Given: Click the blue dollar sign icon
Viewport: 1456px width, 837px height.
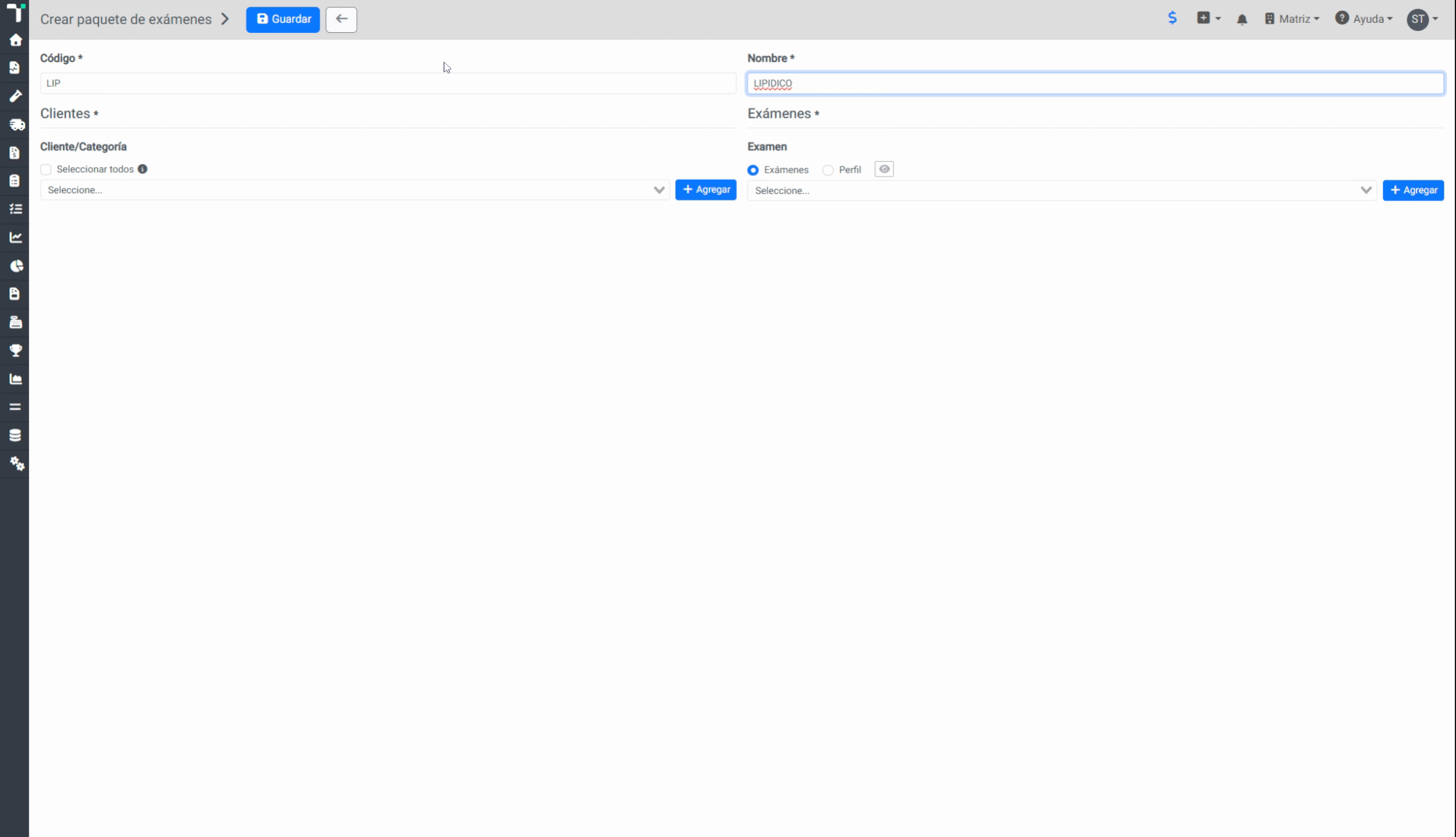Looking at the screenshot, I should 1172,18.
